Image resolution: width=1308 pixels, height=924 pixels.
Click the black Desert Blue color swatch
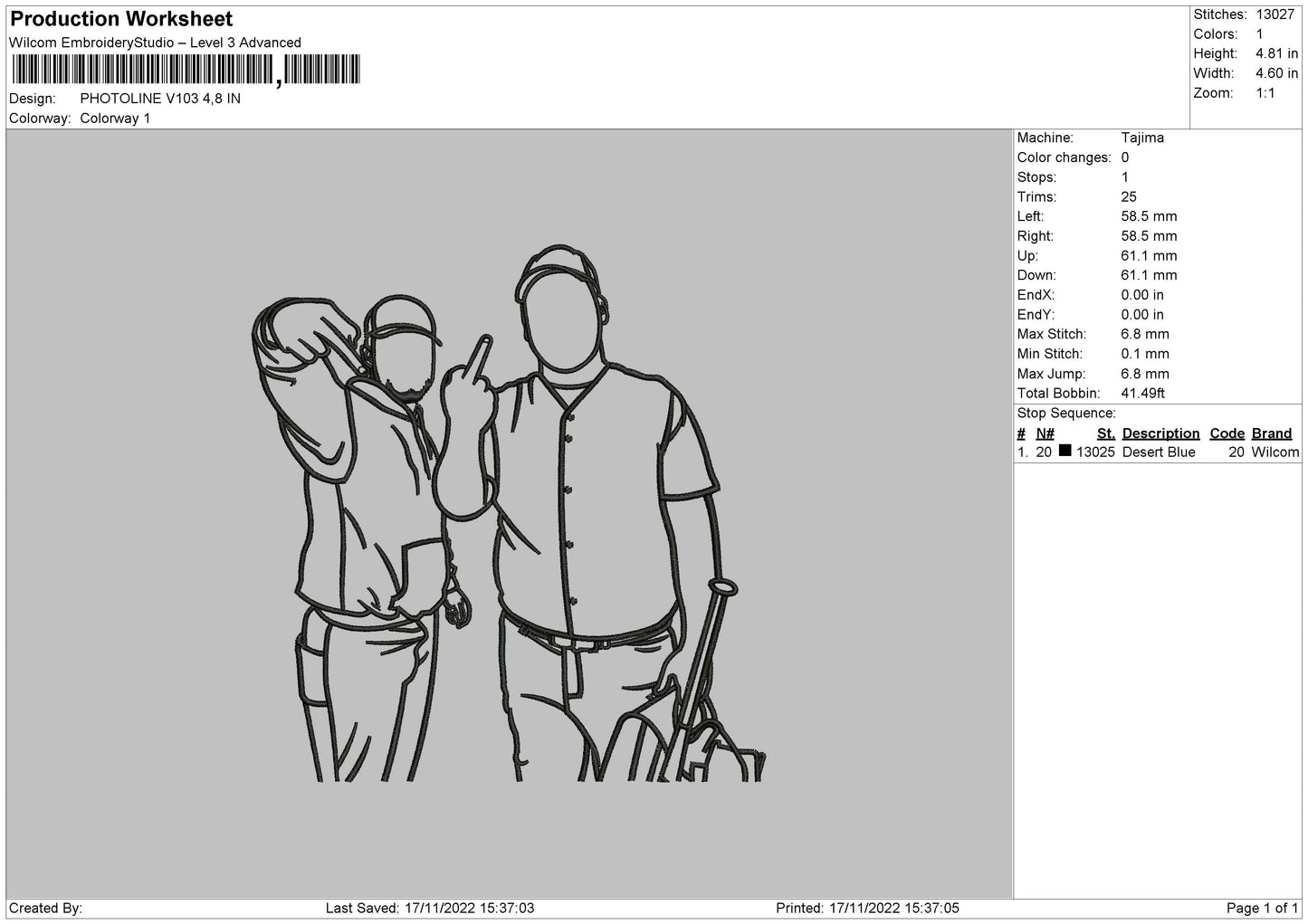point(1065,451)
